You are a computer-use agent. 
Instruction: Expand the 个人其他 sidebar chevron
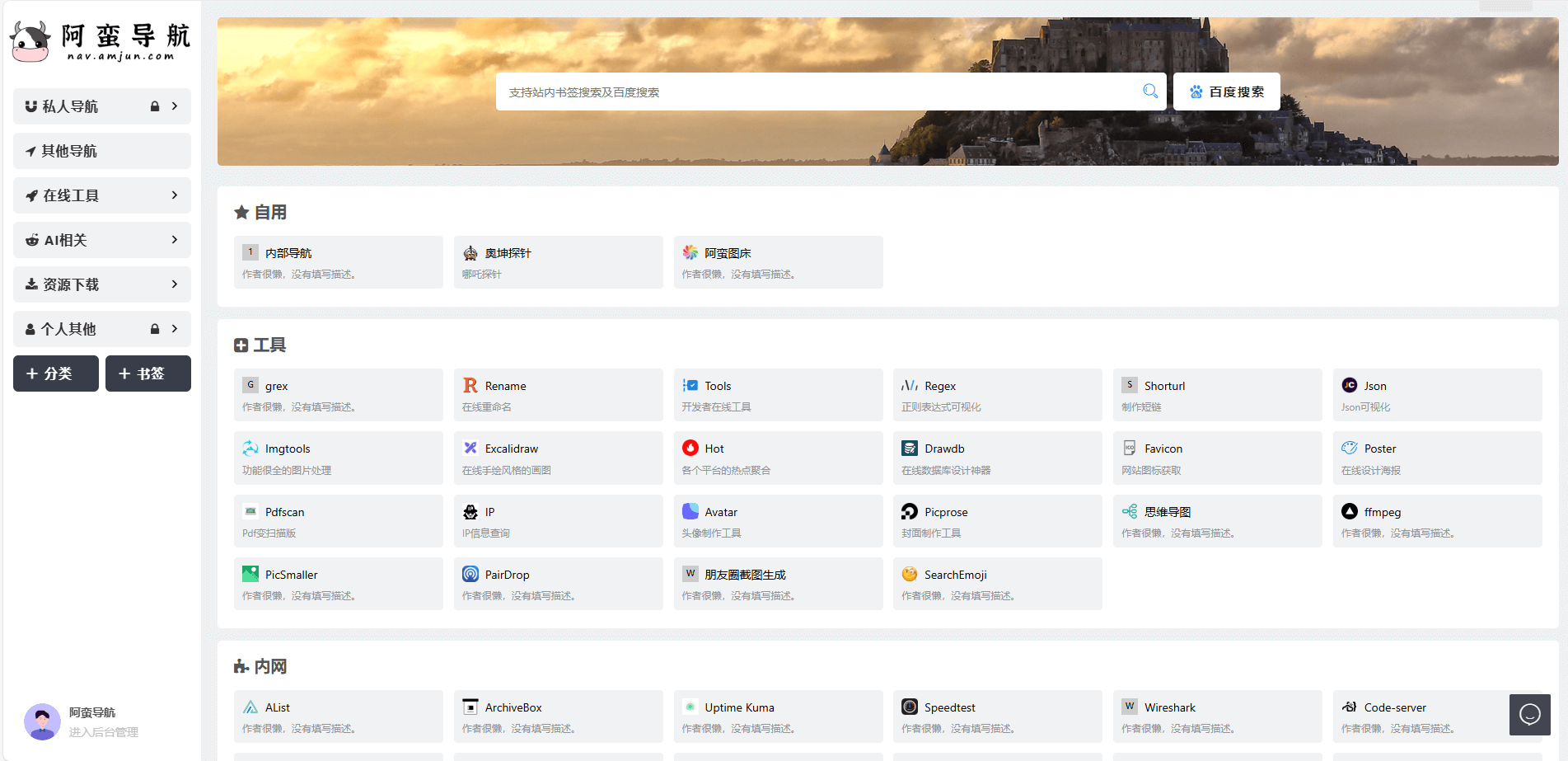(x=174, y=329)
